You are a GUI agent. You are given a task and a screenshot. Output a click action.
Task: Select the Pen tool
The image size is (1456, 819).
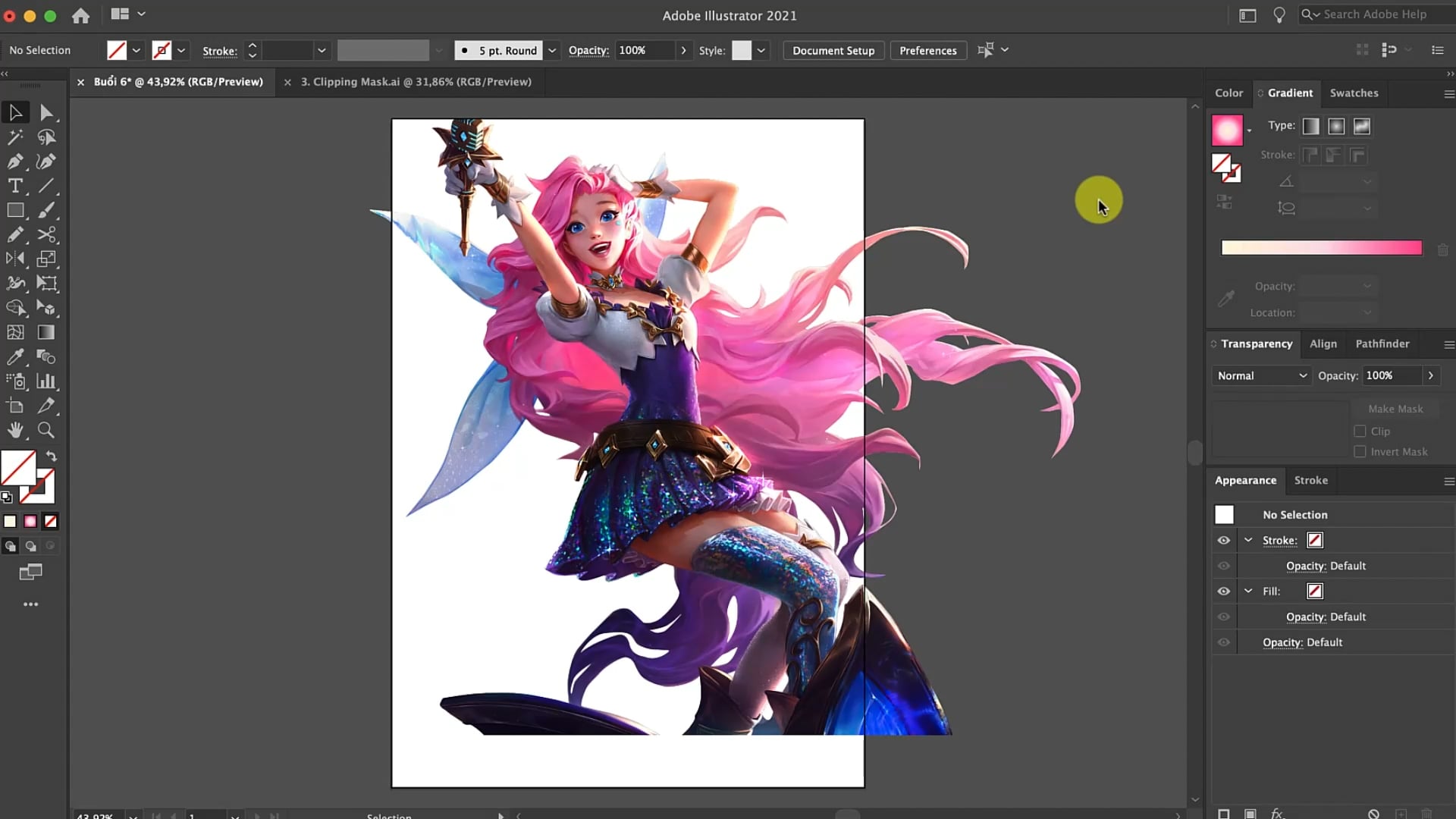point(15,162)
